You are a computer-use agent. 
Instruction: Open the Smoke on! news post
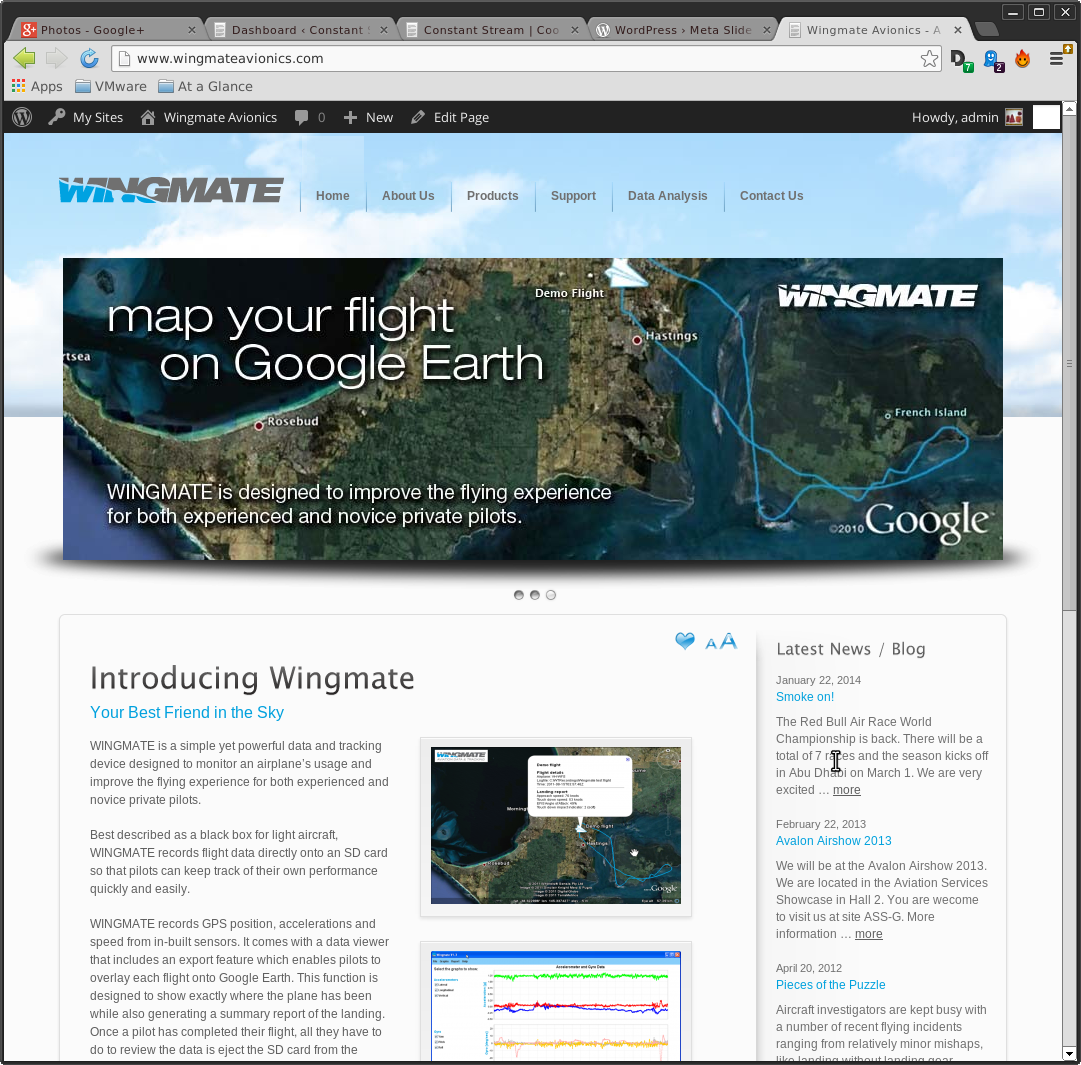805,697
